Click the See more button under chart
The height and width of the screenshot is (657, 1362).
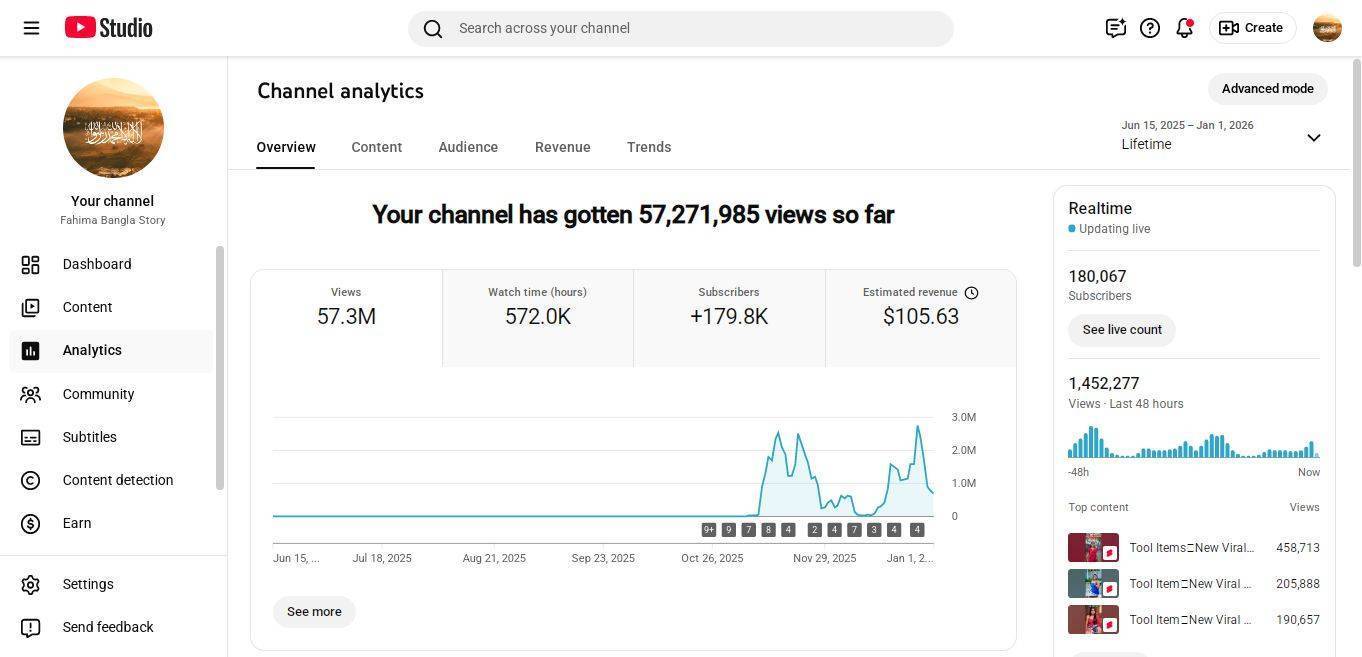[x=314, y=612]
